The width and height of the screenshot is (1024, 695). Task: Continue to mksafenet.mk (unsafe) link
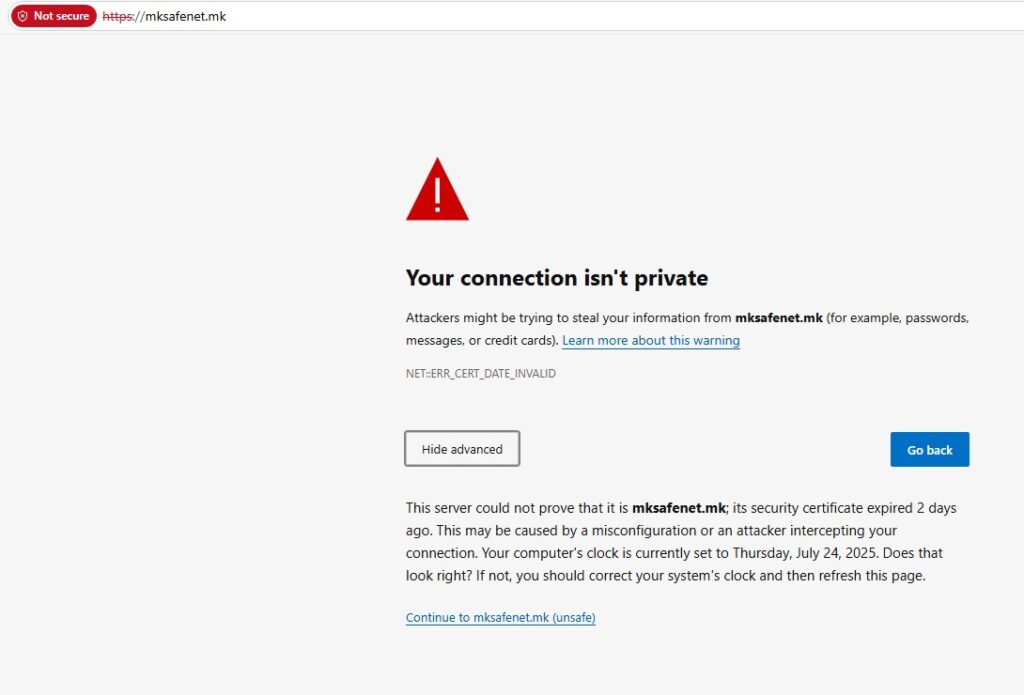[x=500, y=617]
